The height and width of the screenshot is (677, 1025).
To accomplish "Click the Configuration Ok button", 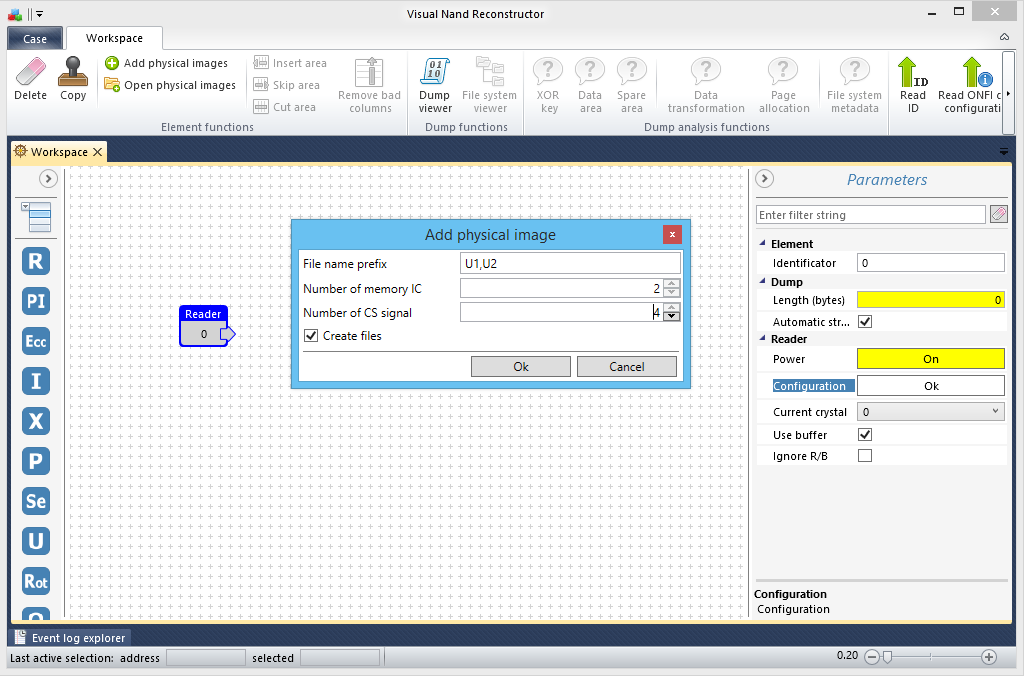I will tap(931, 386).
